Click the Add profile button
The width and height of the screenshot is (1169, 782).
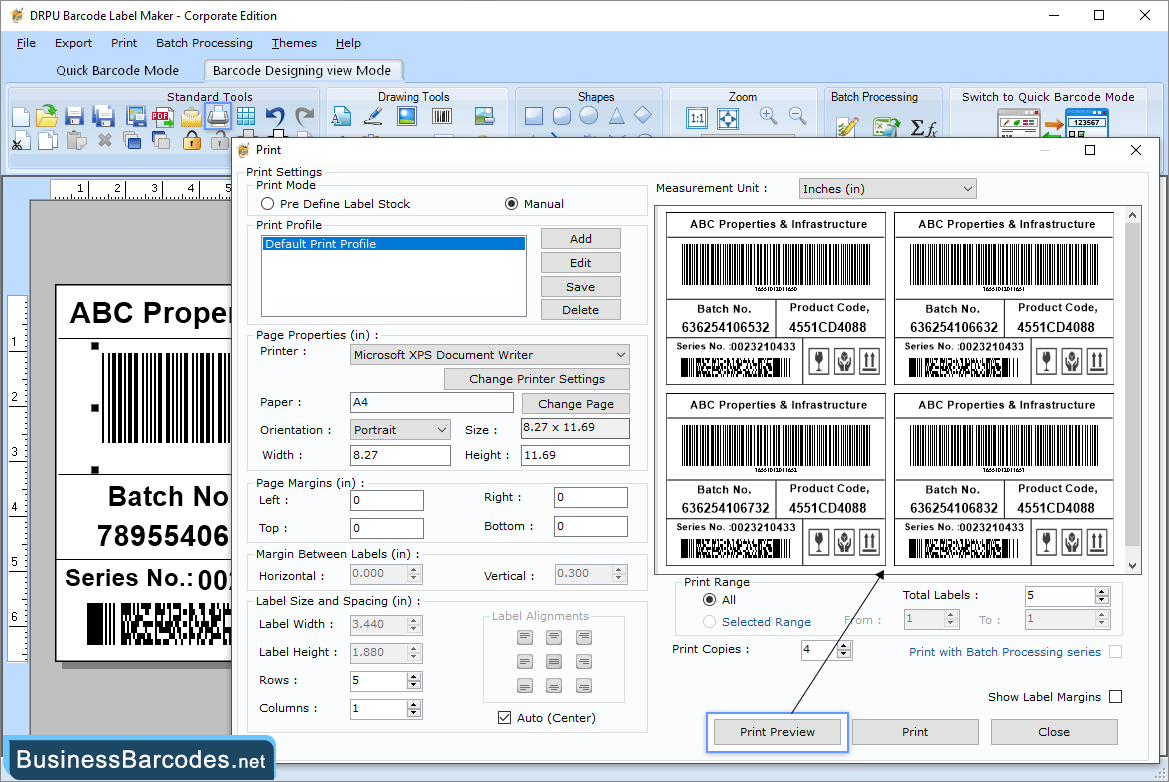[x=581, y=239]
